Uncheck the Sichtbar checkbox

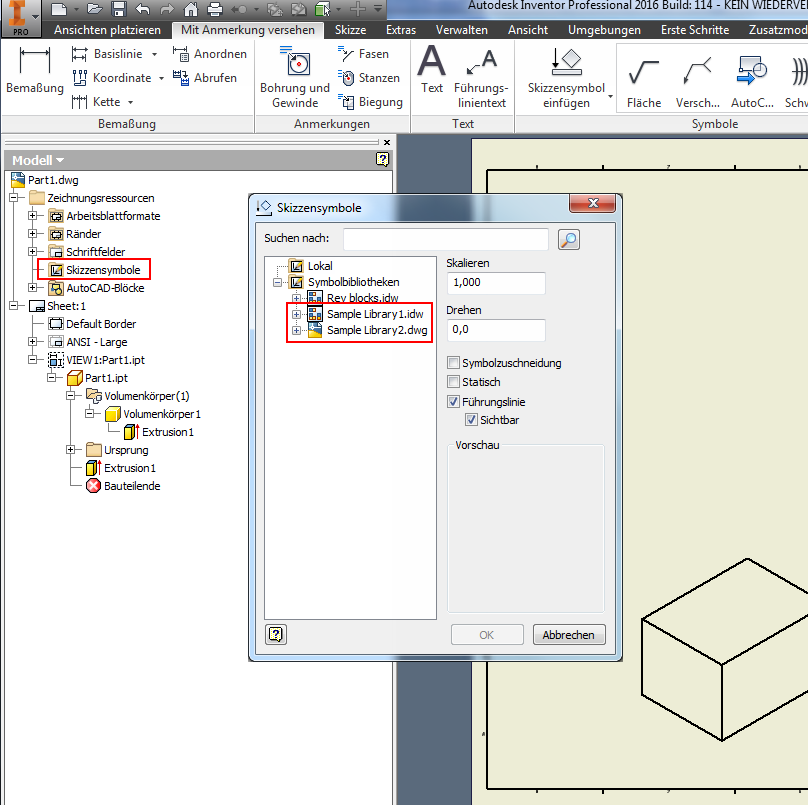[x=471, y=420]
